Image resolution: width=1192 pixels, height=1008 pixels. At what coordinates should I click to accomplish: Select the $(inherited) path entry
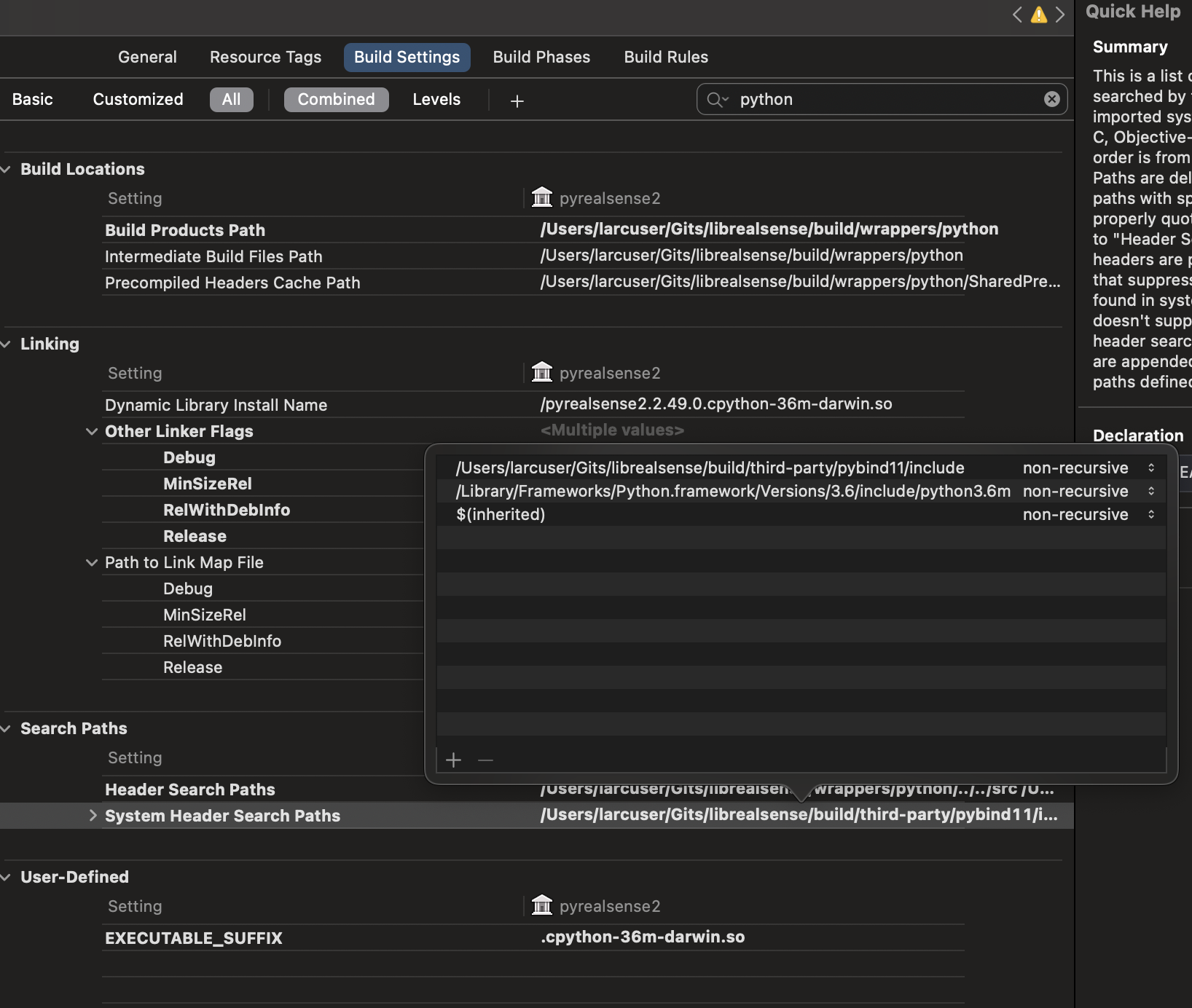click(x=501, y=515)
